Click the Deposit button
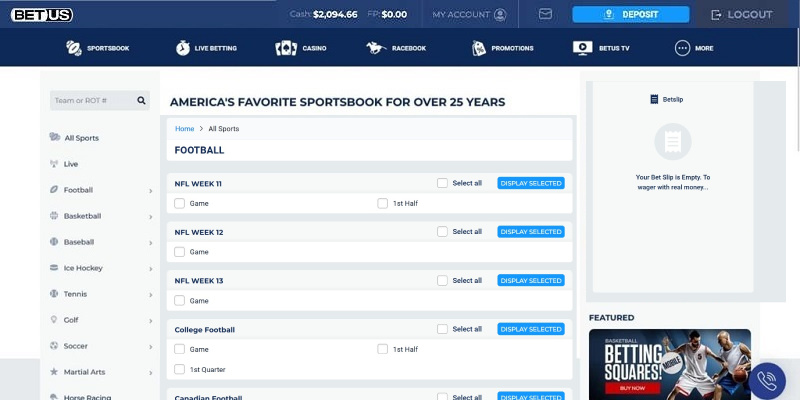 point(631,15)
